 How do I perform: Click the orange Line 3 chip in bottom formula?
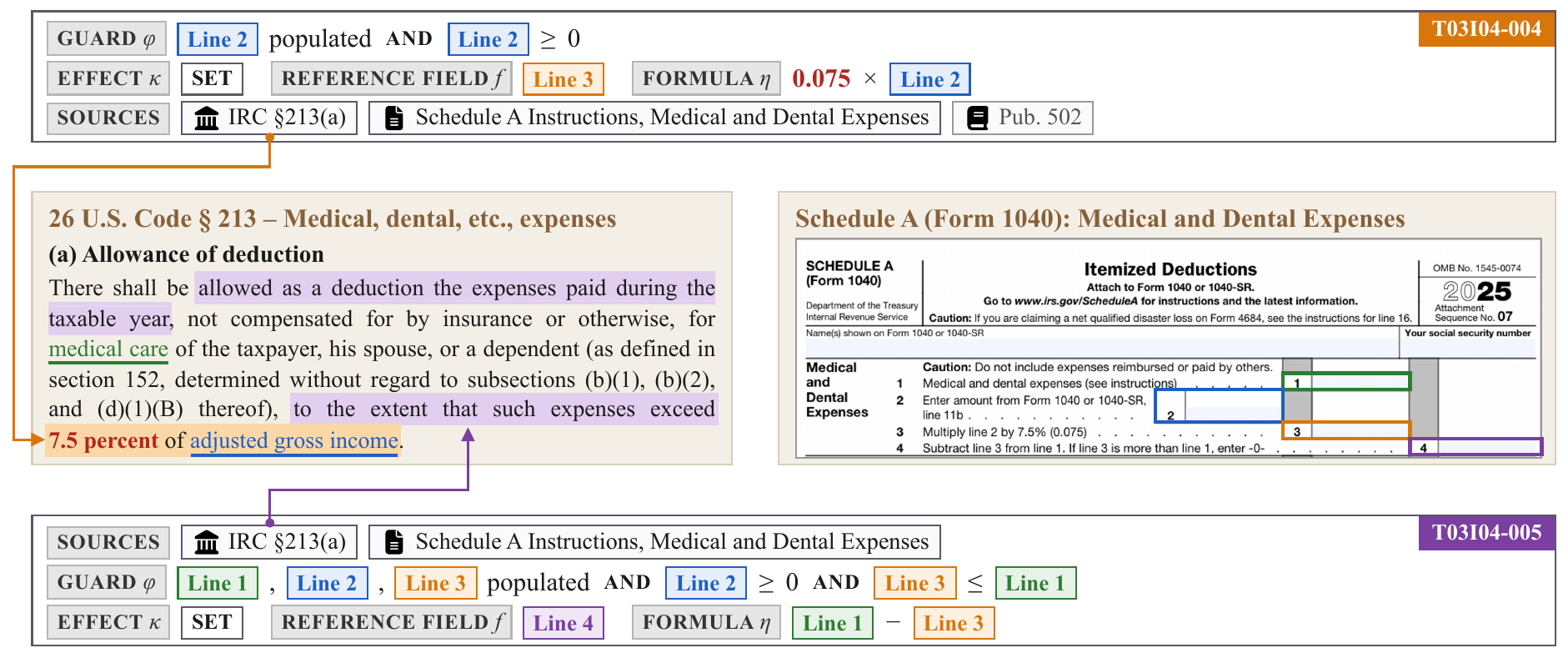click(x=954, y=623)
